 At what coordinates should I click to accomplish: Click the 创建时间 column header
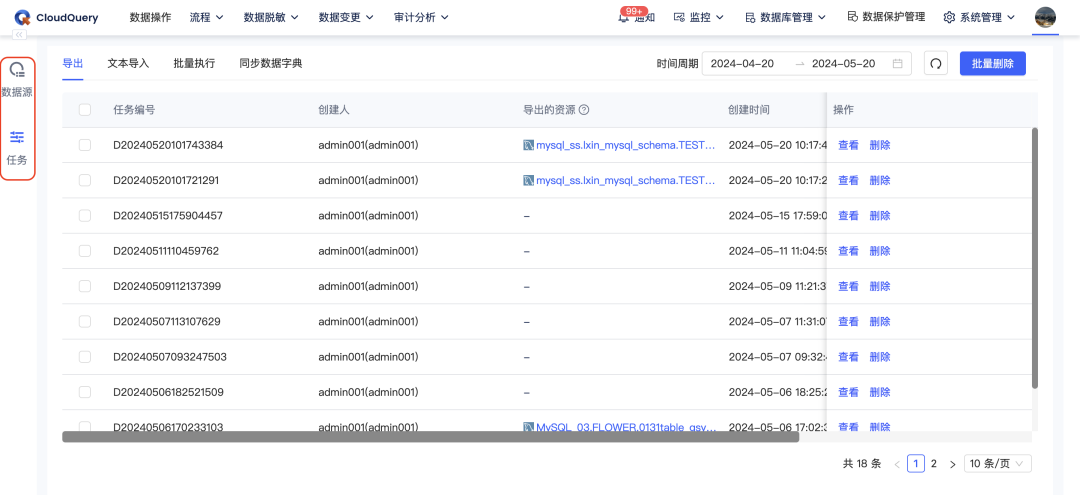[749, 109]
